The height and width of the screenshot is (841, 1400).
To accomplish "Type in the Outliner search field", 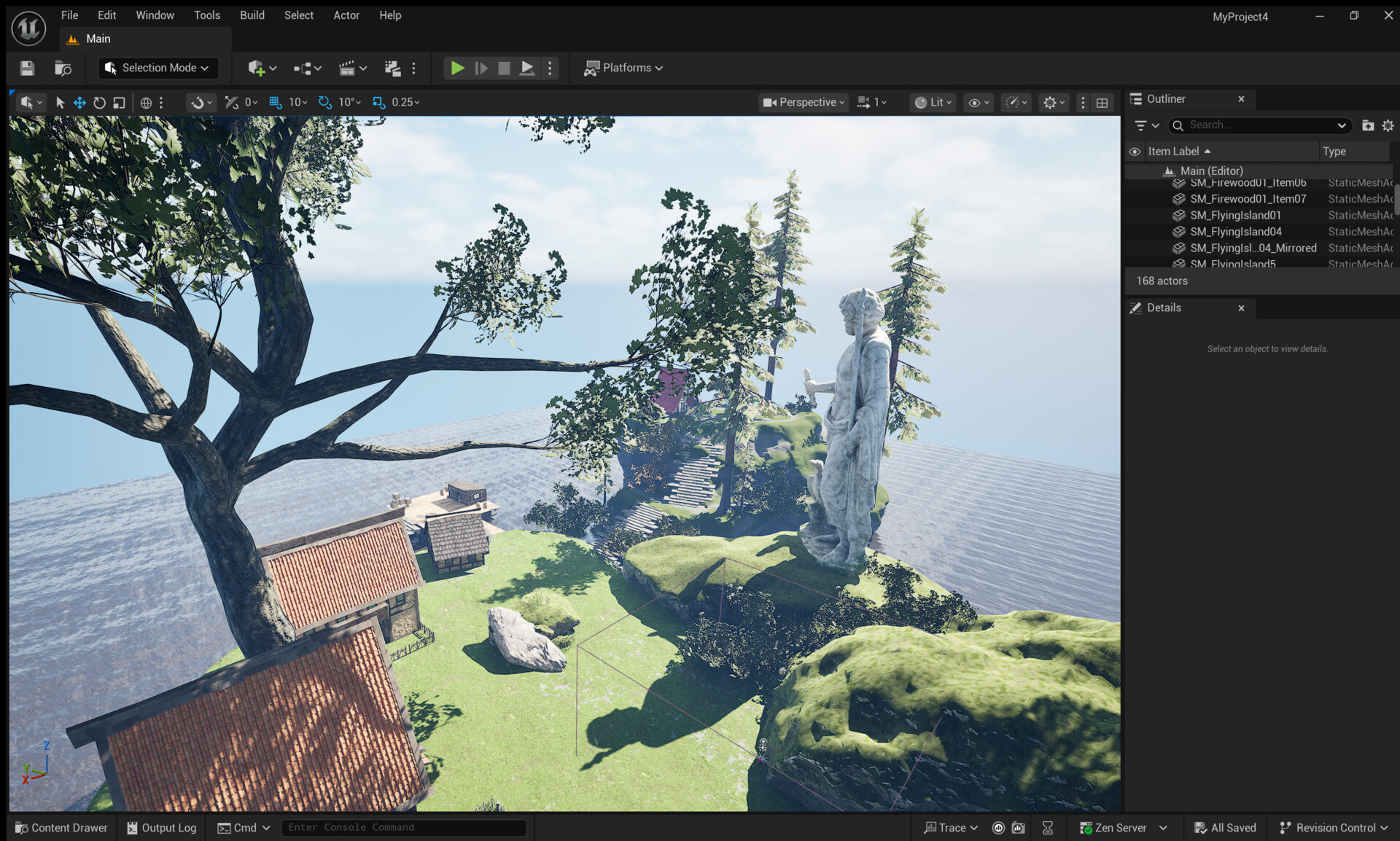I will tap(1258, 125).
